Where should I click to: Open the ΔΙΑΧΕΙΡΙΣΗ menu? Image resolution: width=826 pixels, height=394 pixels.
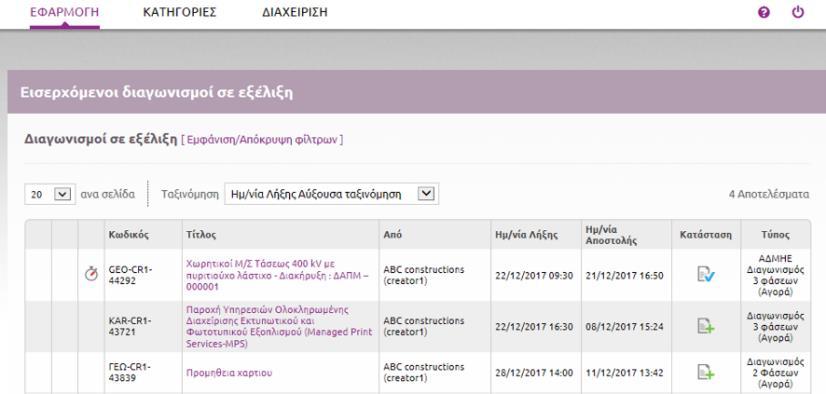point(294,12)
